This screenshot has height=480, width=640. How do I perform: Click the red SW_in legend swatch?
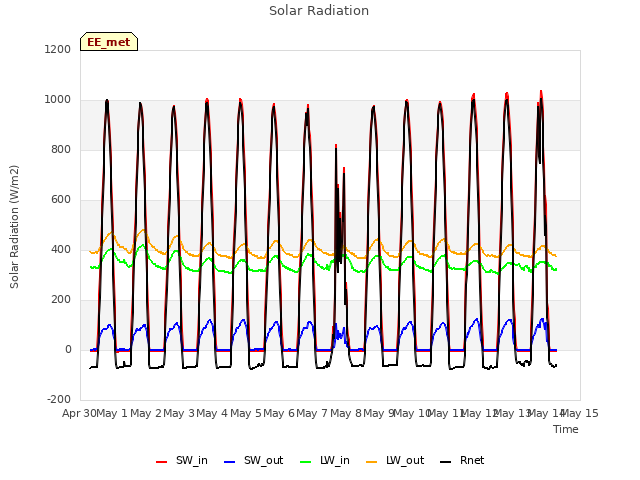pyautogui.click(x=162, y=462)
